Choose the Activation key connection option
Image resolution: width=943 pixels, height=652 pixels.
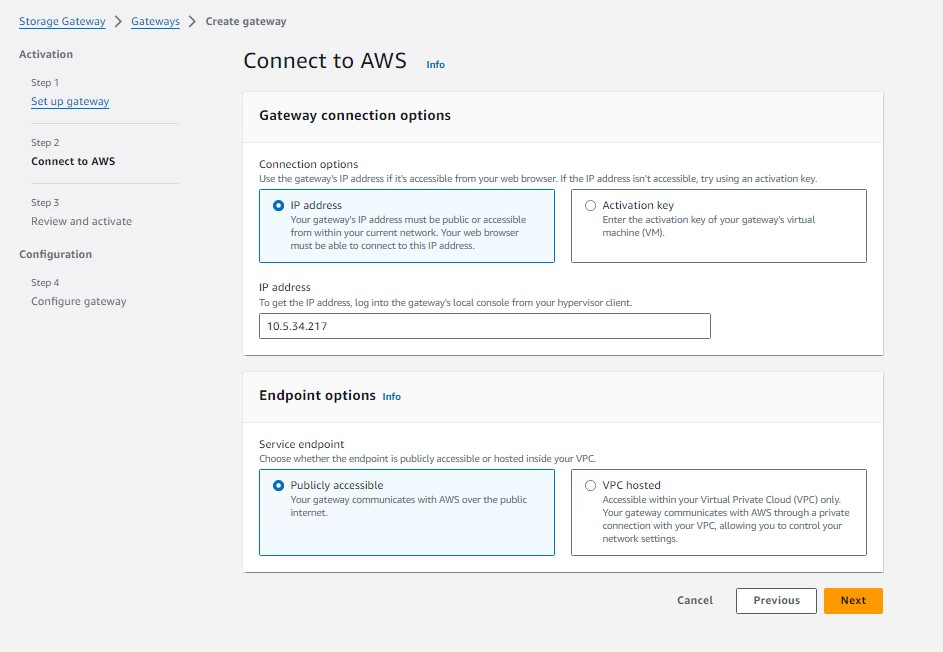click(x=591, y=206)
